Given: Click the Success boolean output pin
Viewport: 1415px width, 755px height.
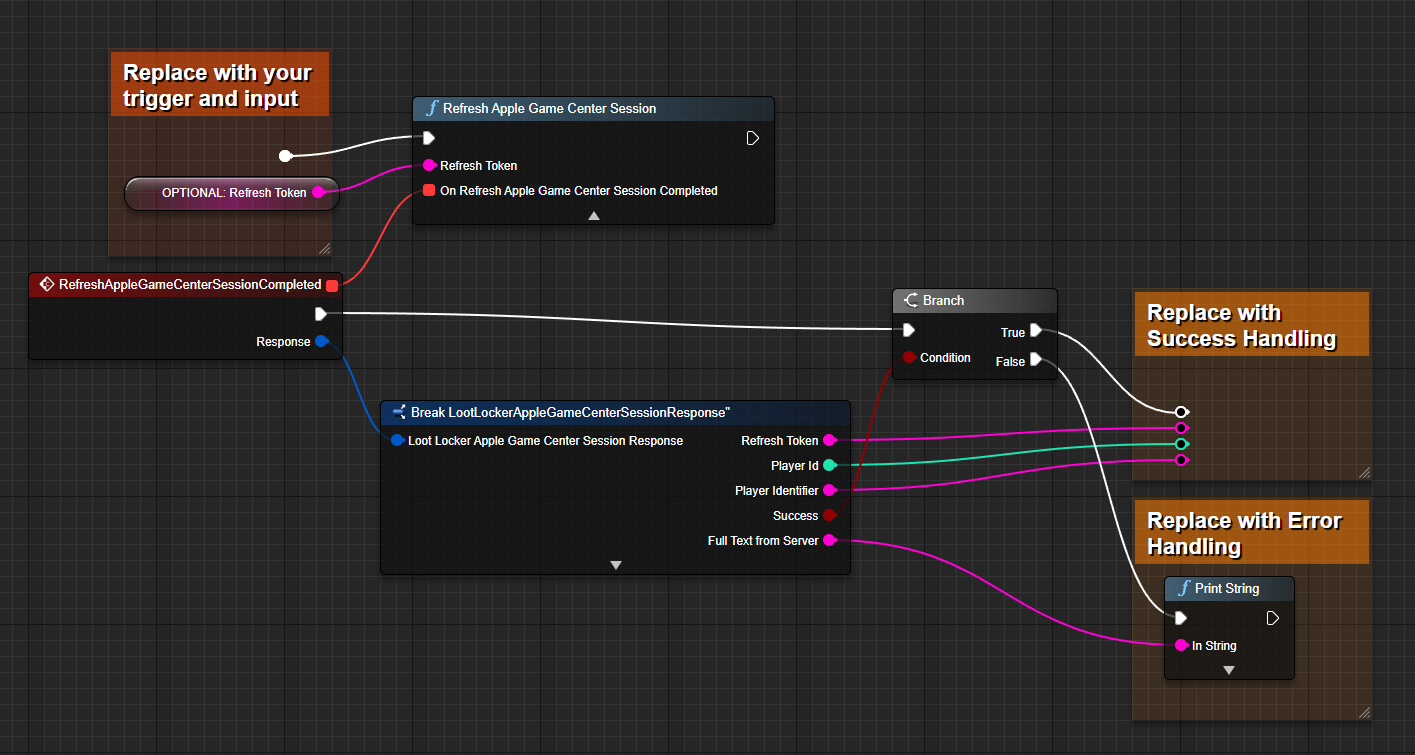Looking at the screenshot, I should [829, 516].
